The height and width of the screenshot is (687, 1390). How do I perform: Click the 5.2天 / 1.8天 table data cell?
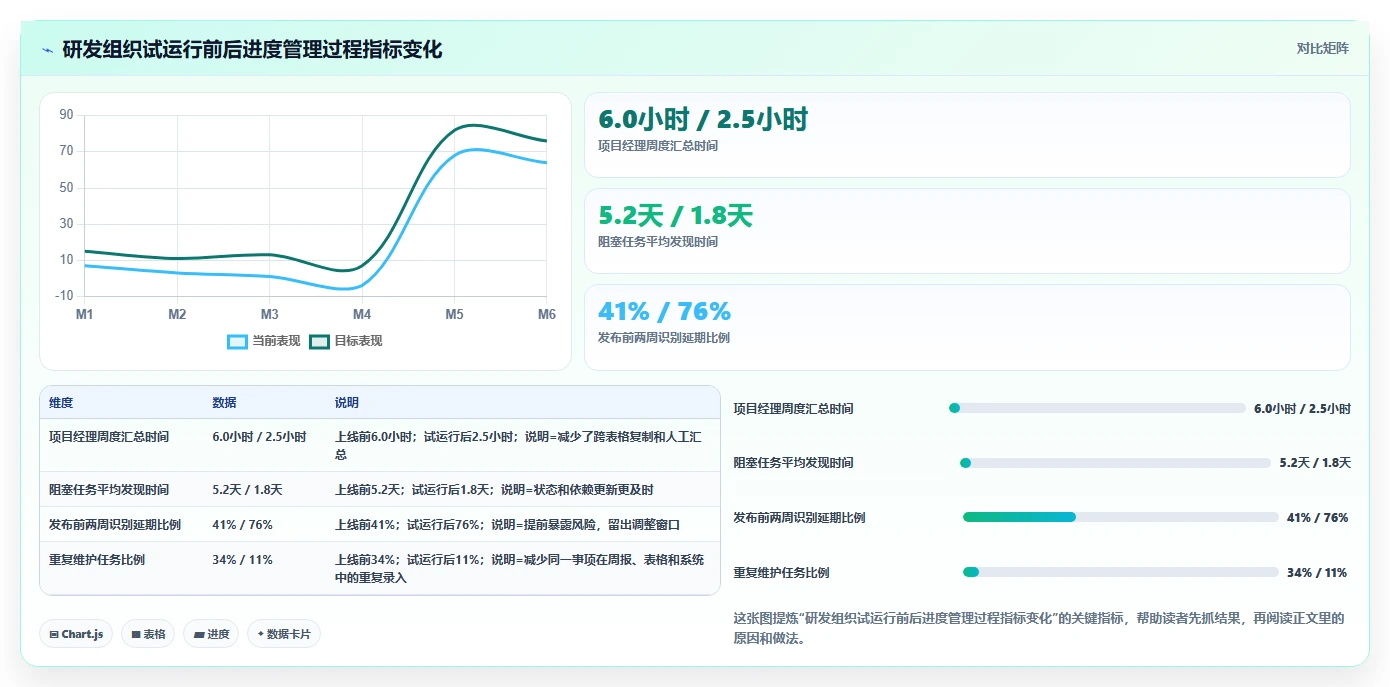(x=247, y=490)
